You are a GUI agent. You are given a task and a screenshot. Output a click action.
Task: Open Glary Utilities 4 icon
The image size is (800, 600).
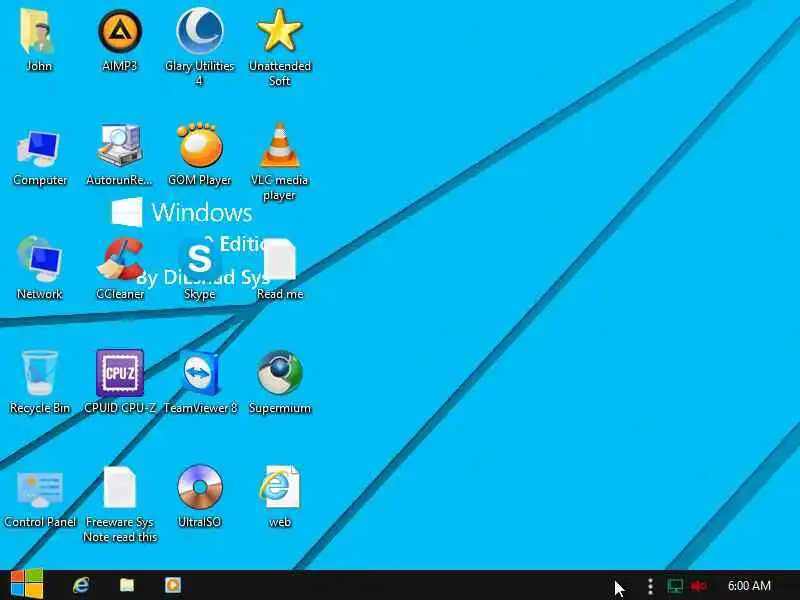point(199,32)
